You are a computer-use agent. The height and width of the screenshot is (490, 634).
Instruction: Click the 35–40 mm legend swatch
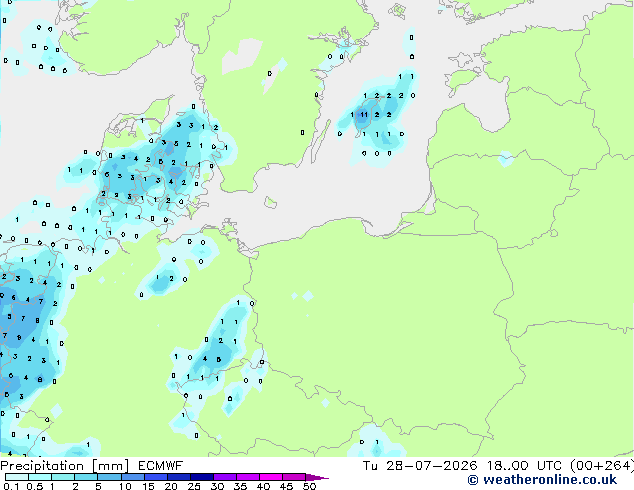point(248,477)
